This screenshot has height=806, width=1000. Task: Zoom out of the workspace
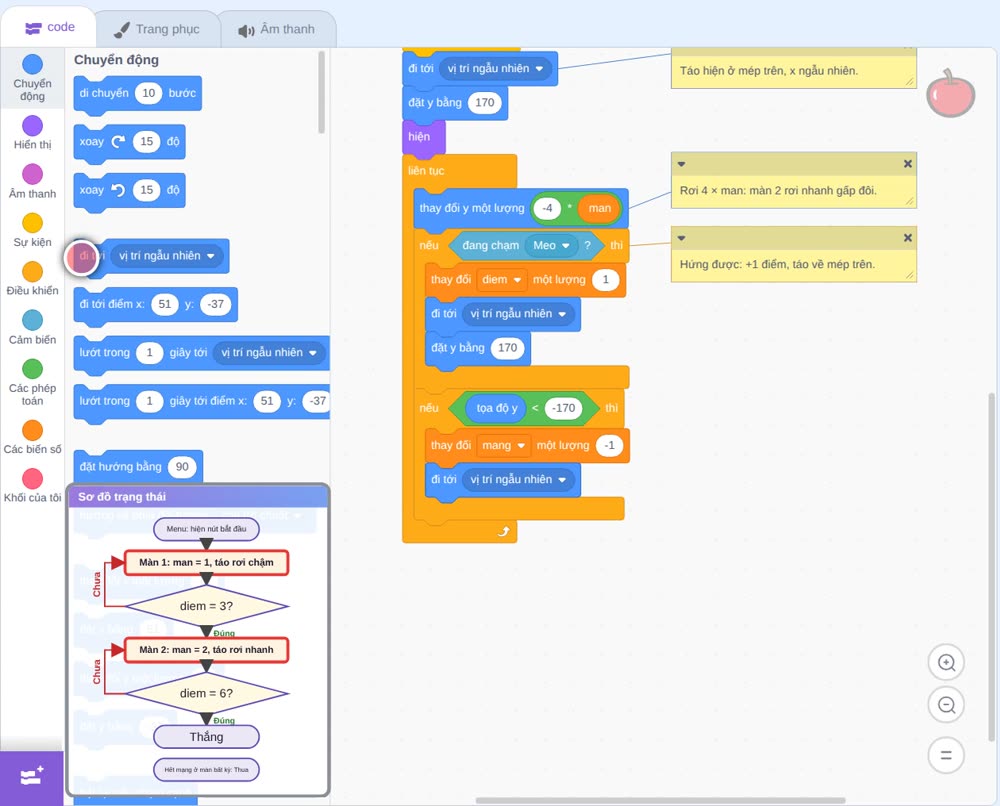[946, 705]
